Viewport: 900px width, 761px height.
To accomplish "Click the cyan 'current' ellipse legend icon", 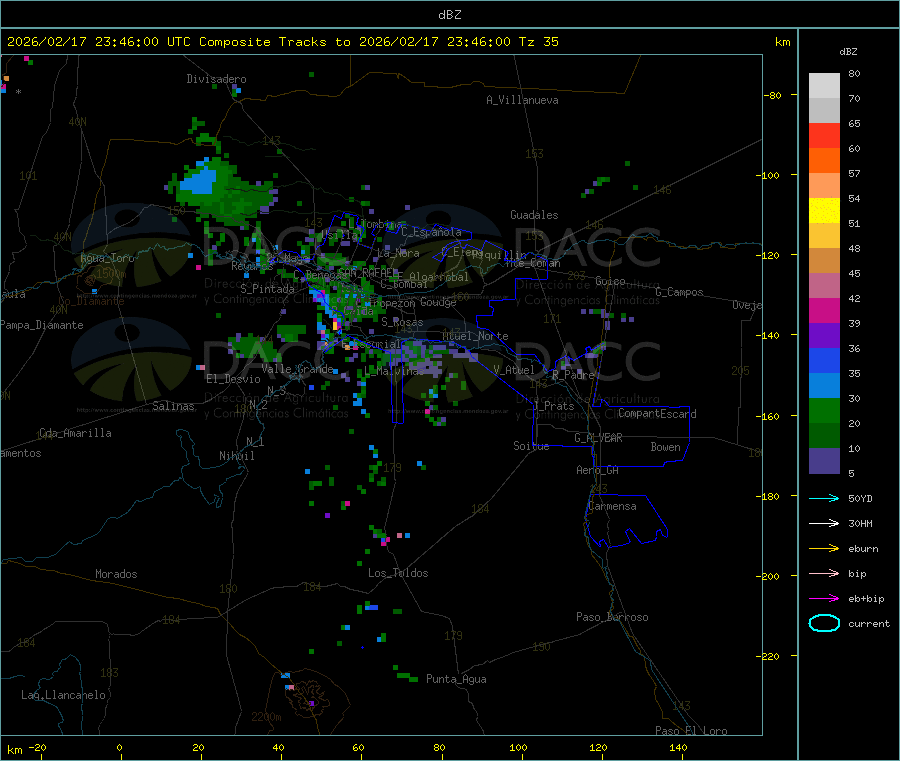I will click(x=824, y=623).
